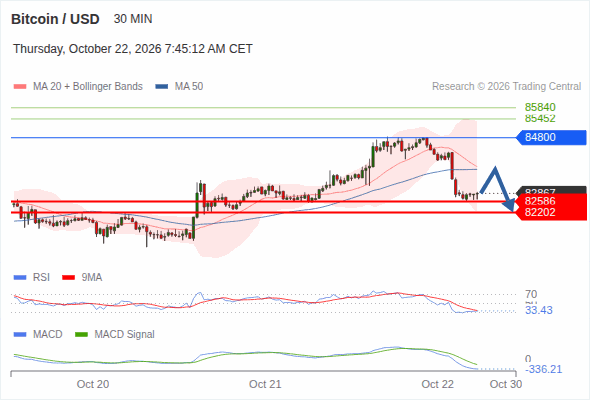Click the Research © 2026 Trading Central credit

coord(506,87)
